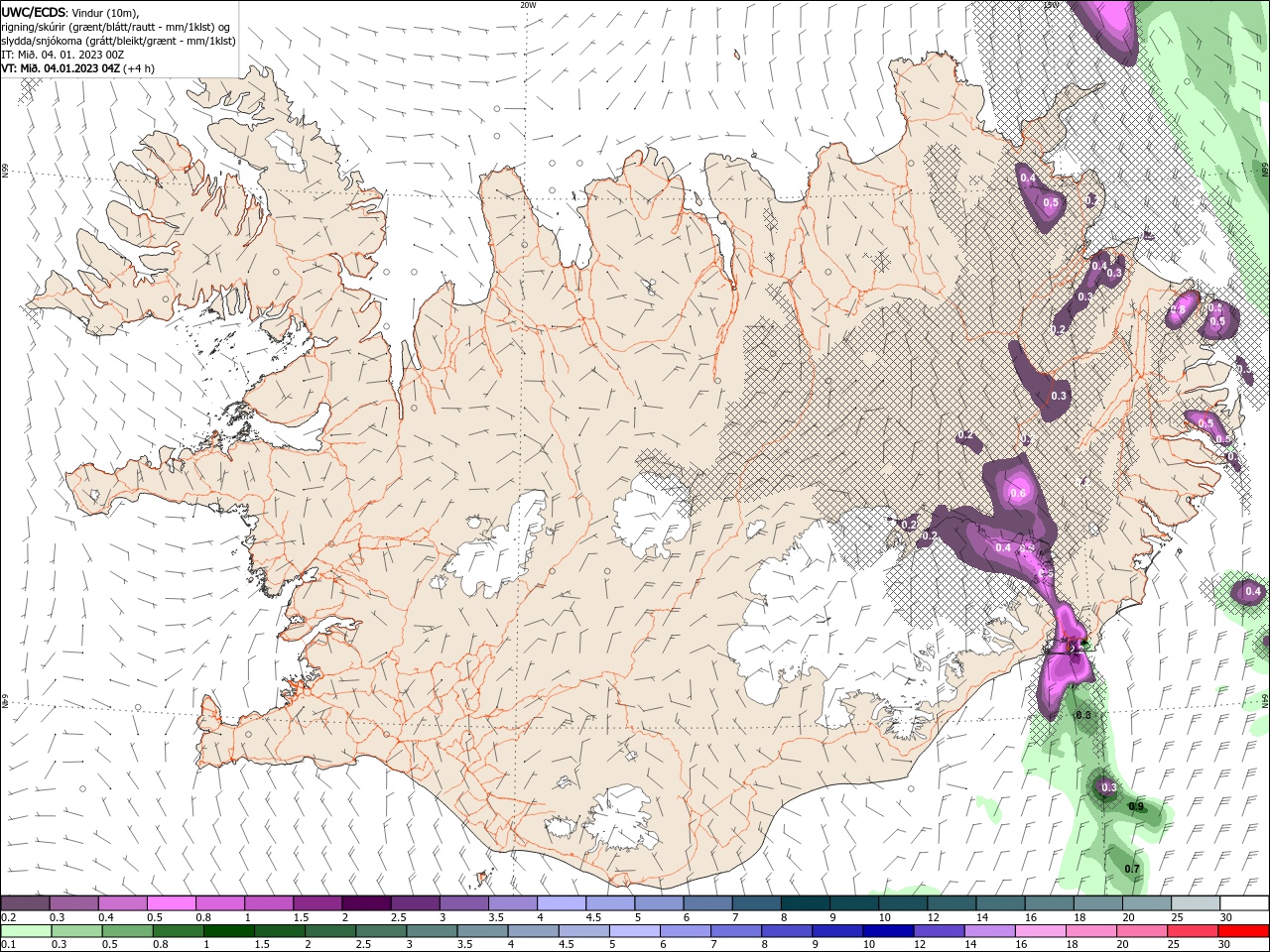Click the '20W' longitude label at the top
Screen dimensions: 1270x952
point(528,5)
